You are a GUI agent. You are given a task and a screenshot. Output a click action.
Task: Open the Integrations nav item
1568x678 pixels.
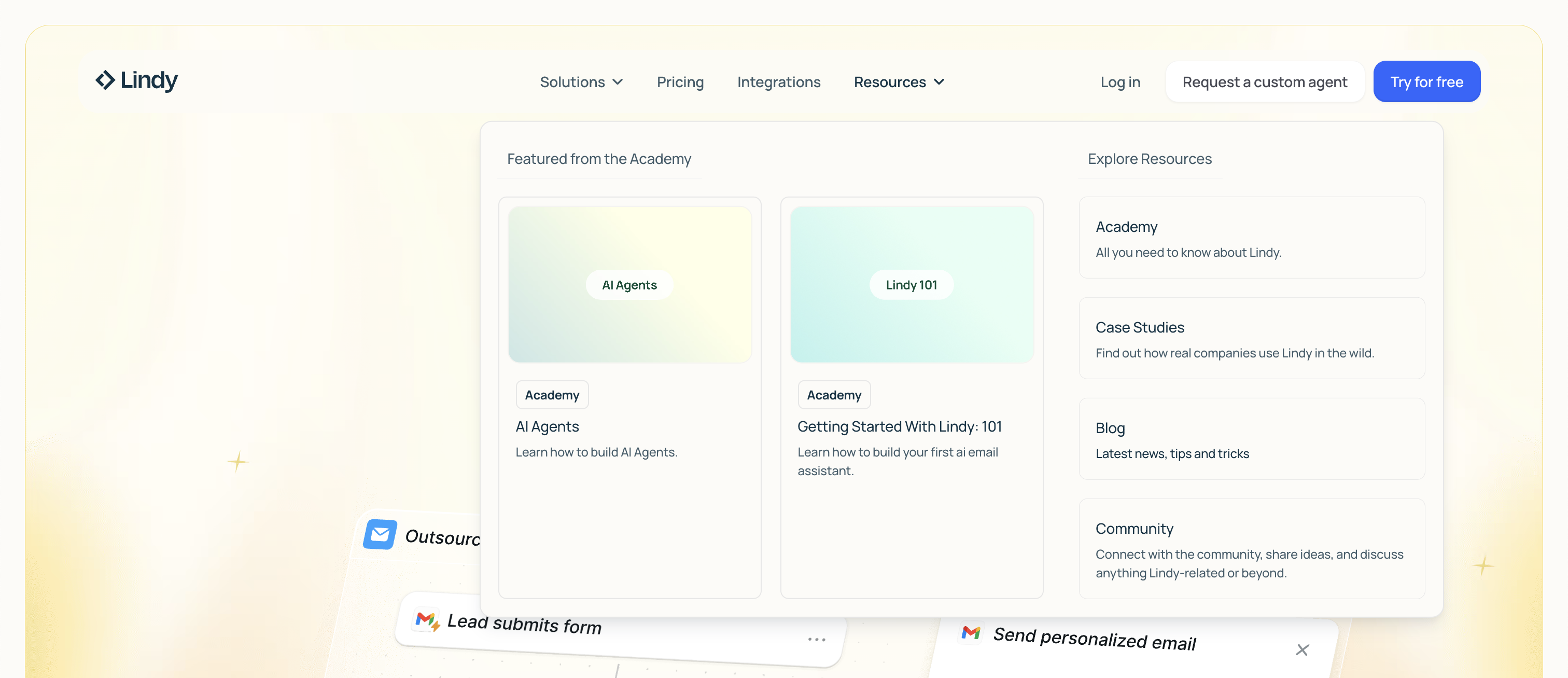pos(778,82)
